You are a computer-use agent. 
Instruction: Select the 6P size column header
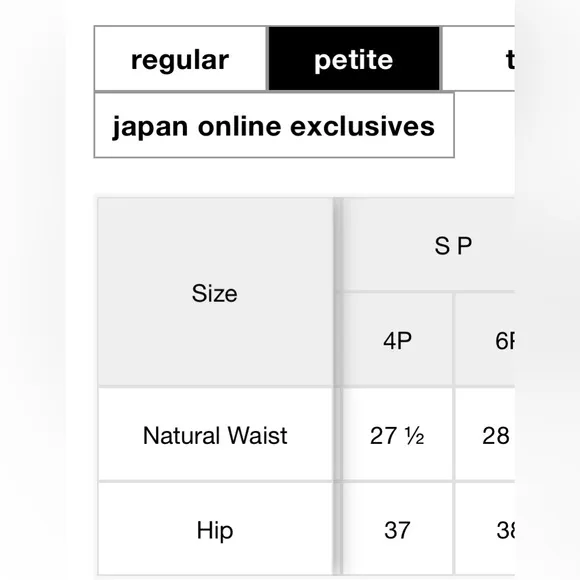[485, 340]
